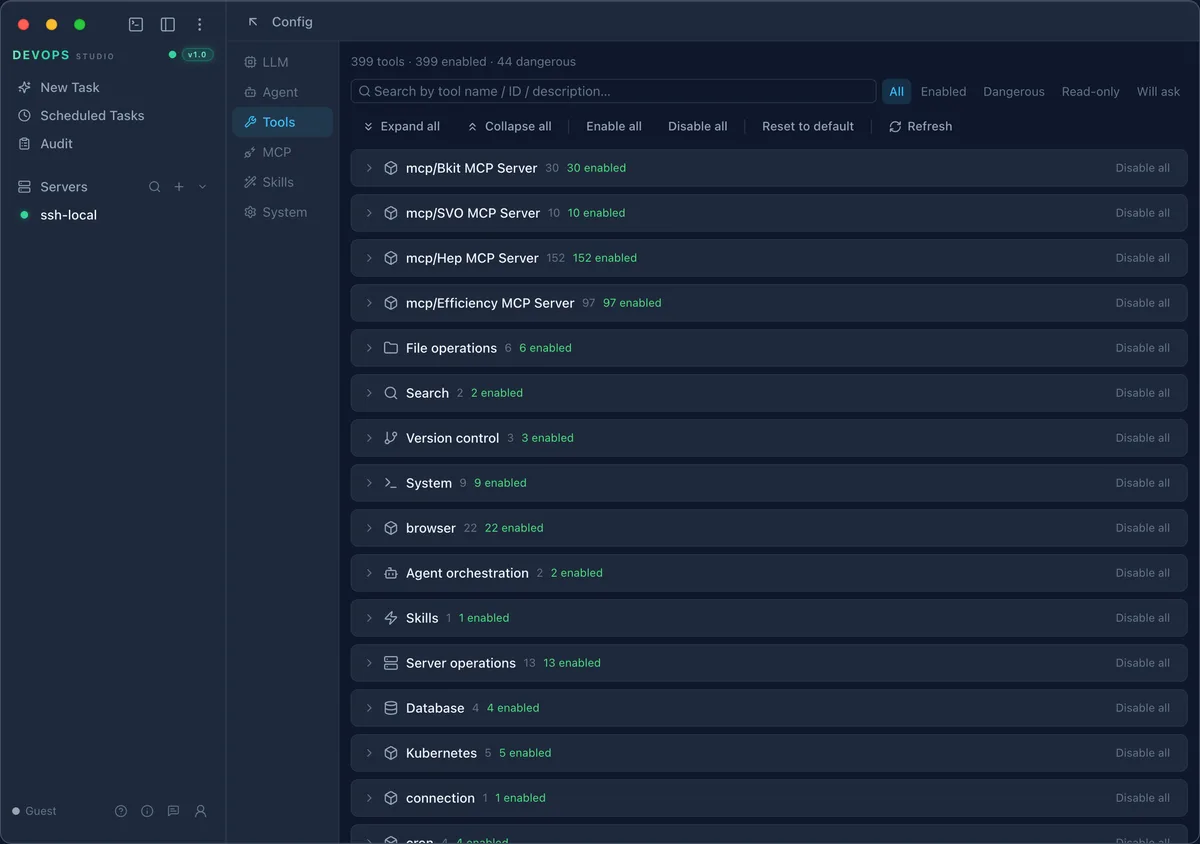Open the help question mark icon
This screenshot has height=844, width=1200.
121,811
